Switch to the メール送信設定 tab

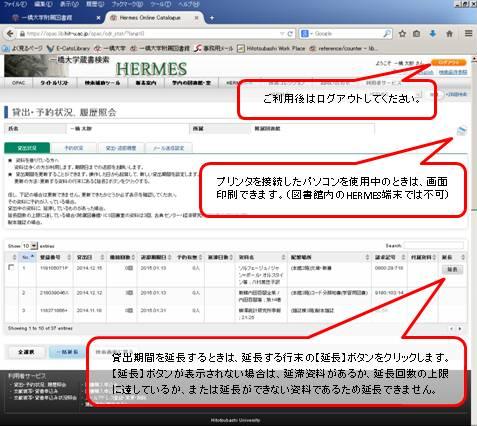click(x=169, y=148)
